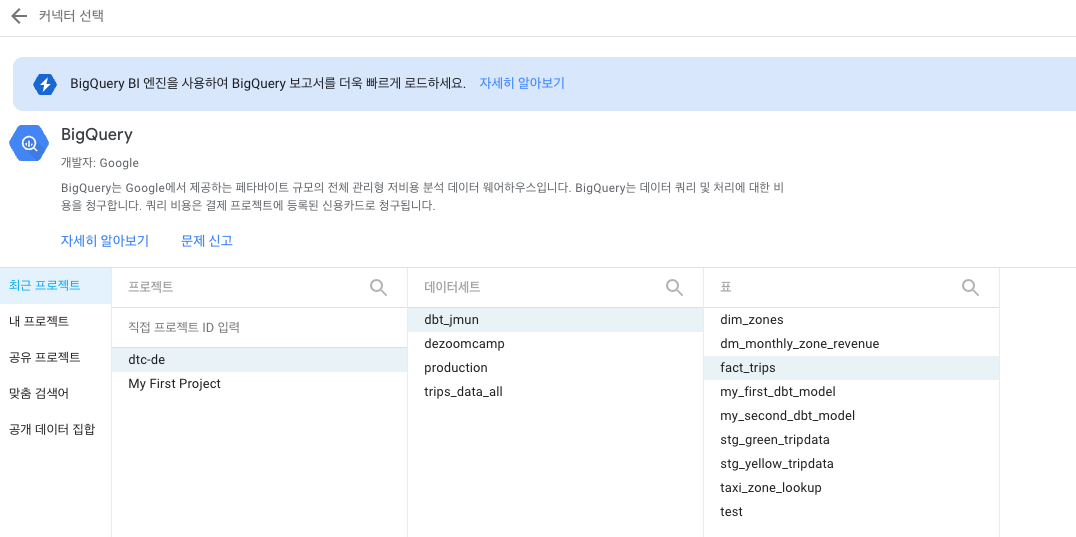Select the test table

(852, 512)
